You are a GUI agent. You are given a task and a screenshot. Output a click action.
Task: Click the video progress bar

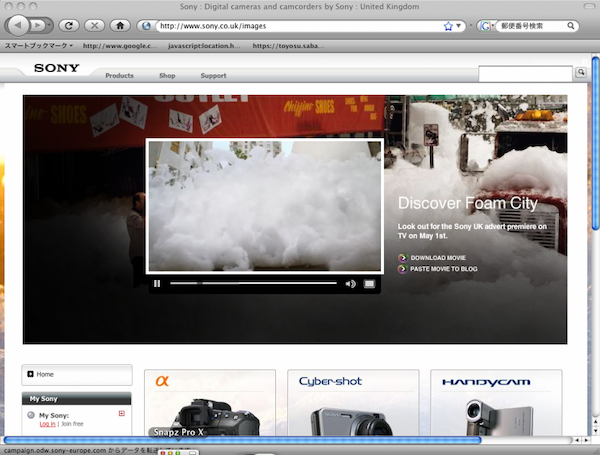click(x=253, y=283)
